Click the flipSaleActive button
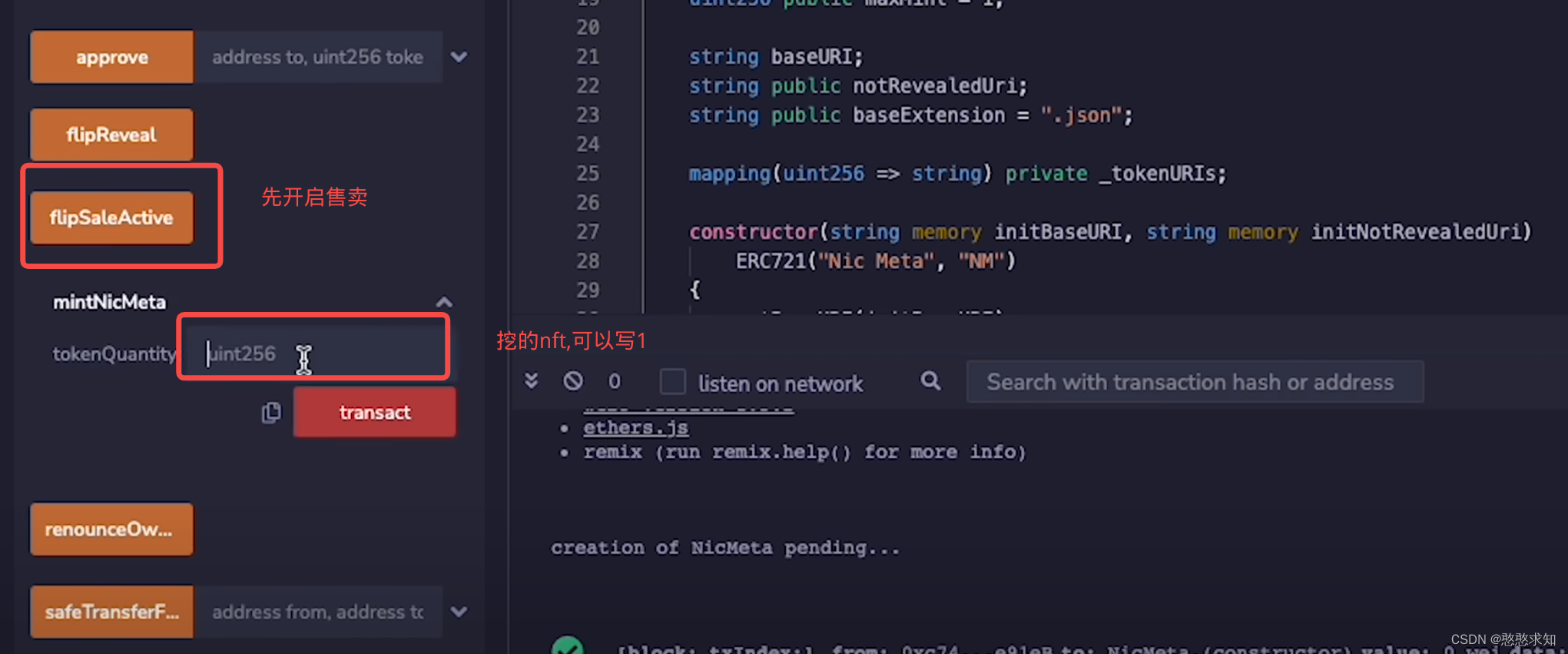This screenshot has width=1568, height=654. 112,217
